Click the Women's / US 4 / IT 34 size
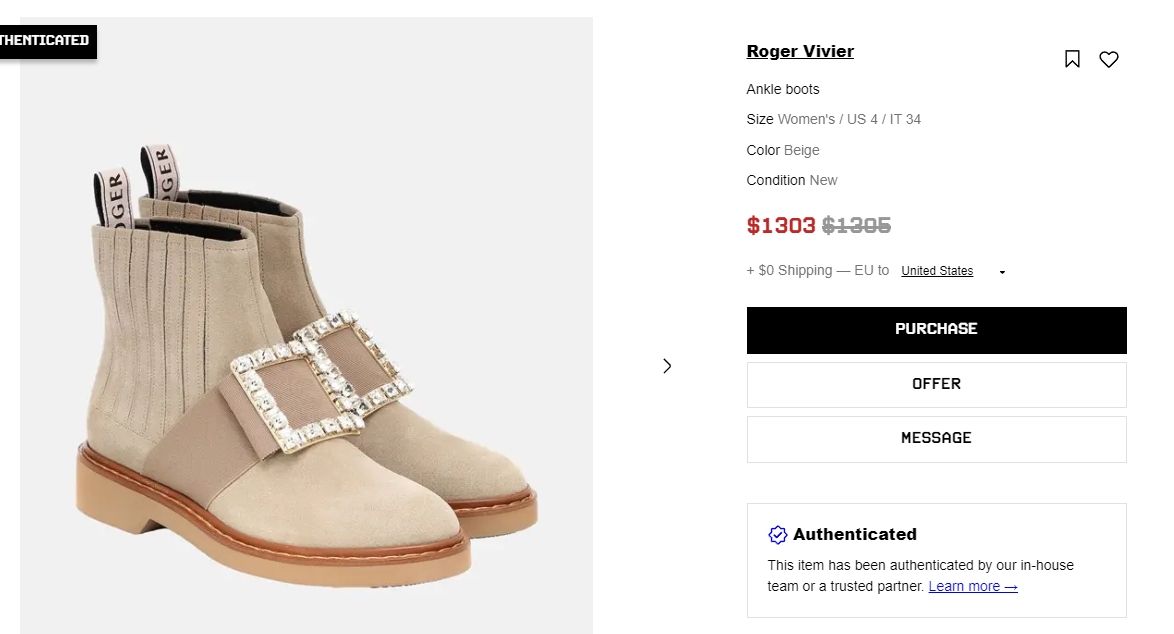The width and height of the screenshot is (1174, 634). [849, 120]
